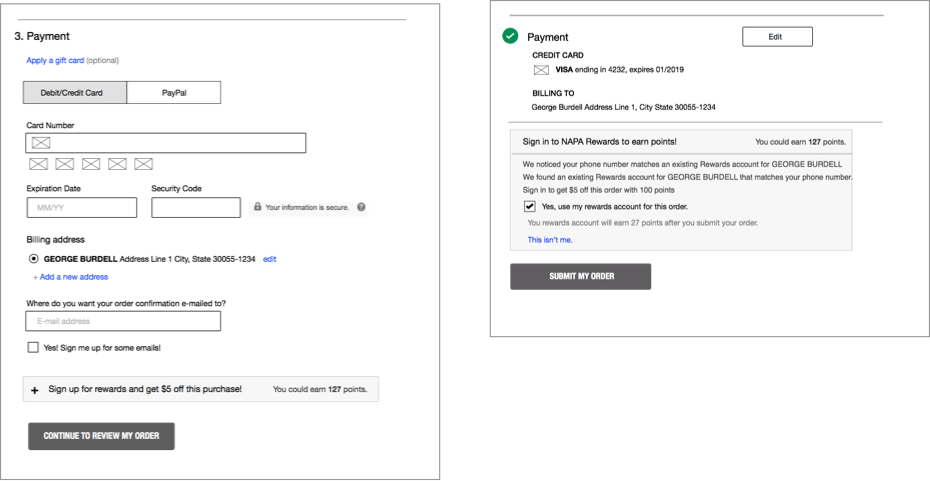Open the Apply a gift card link
Viewport: 930px width, 481px height.
pos(55,60)
